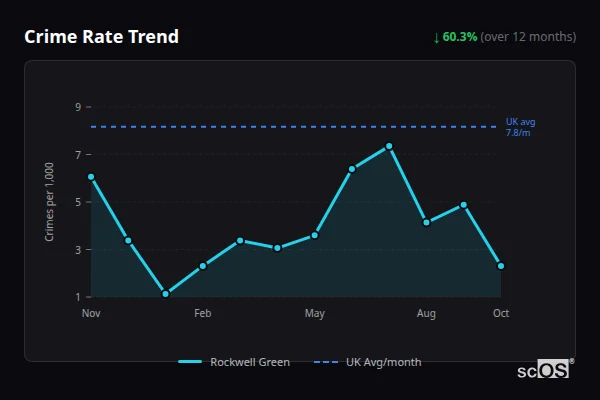Click the Oct axis label
600x400 pixels.
click(x=501, y=313)
